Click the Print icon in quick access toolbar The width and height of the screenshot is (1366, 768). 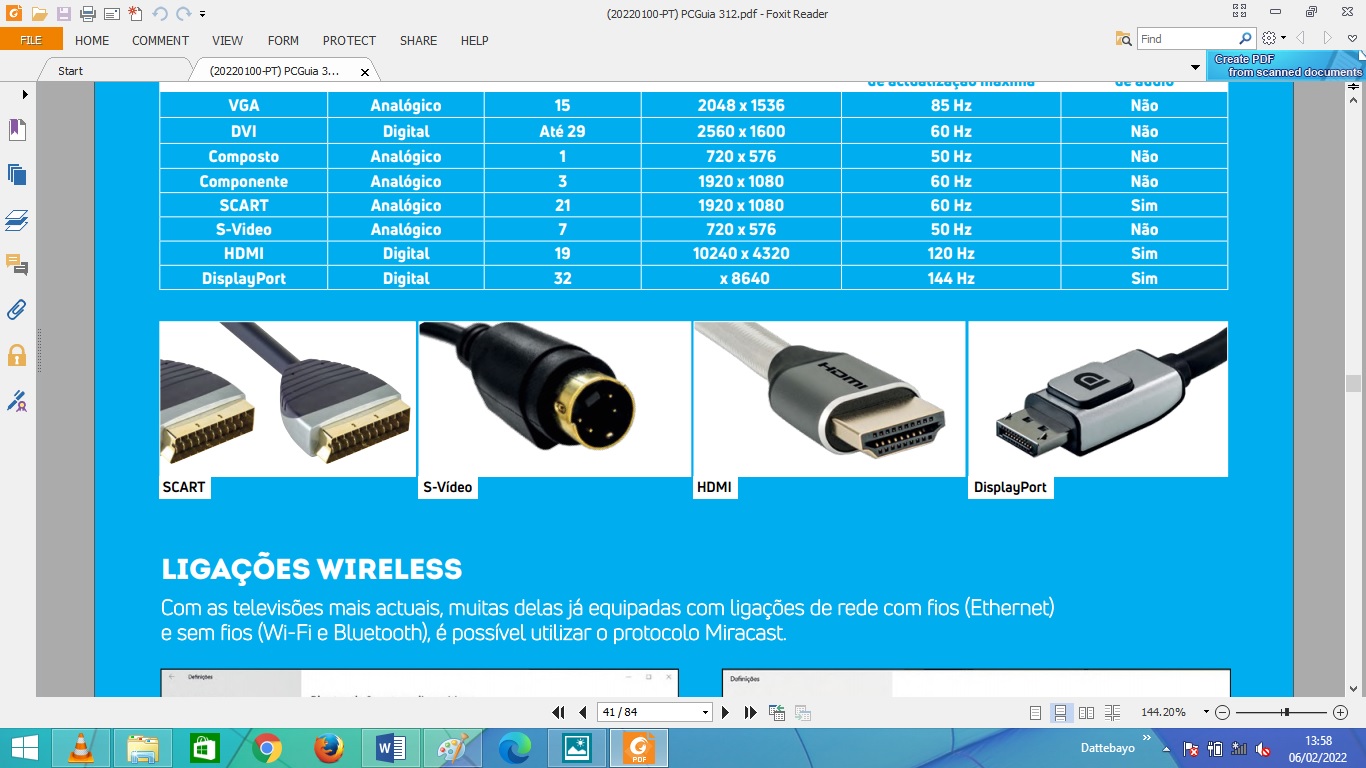click(x=88, y=14)
